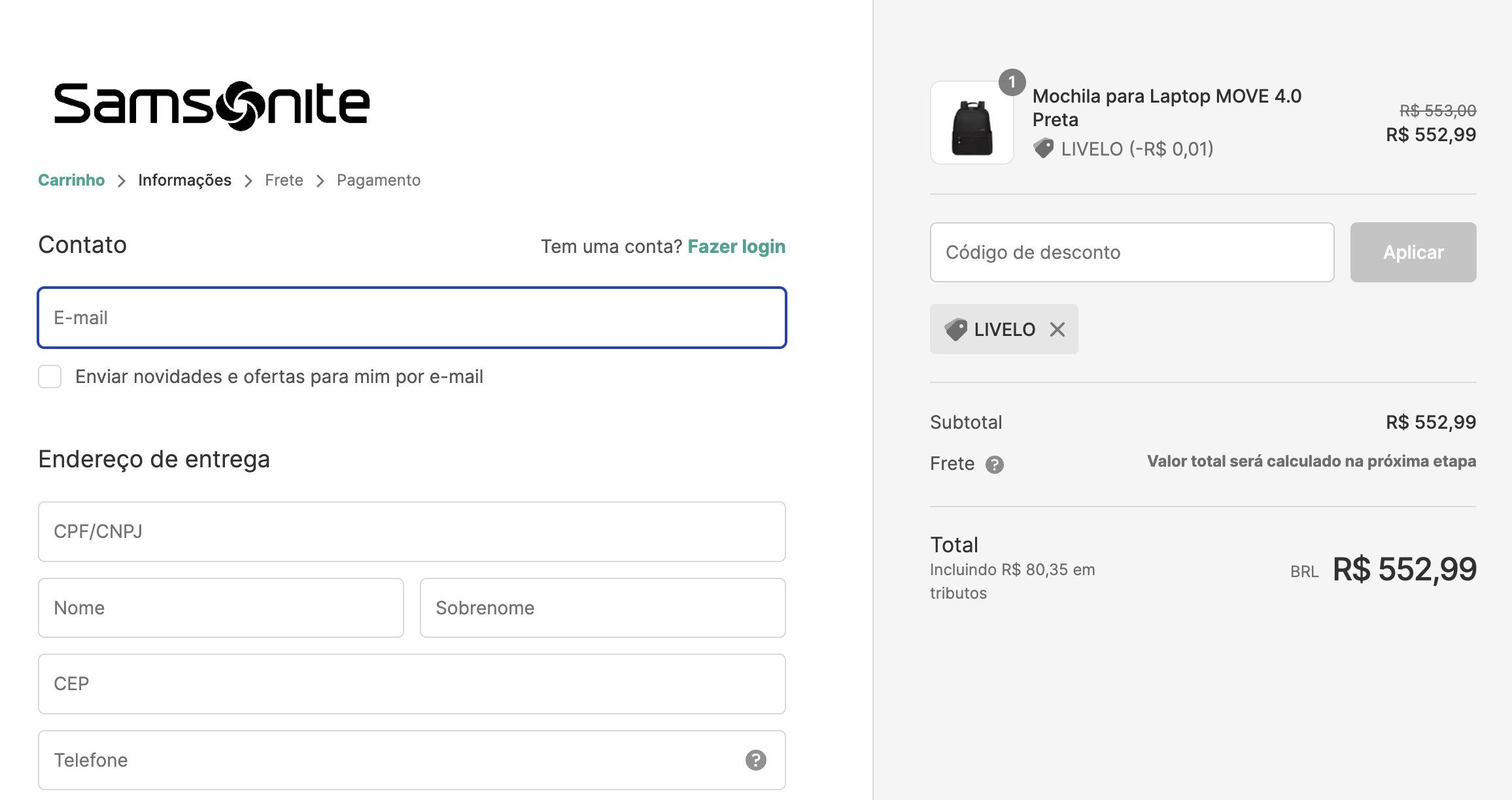Image resolution: width=1512 pixels, height=800 pixels.
Task: Click 'Valor total será calculado na próxima etapa'
Action: [x=1312, y=461]
